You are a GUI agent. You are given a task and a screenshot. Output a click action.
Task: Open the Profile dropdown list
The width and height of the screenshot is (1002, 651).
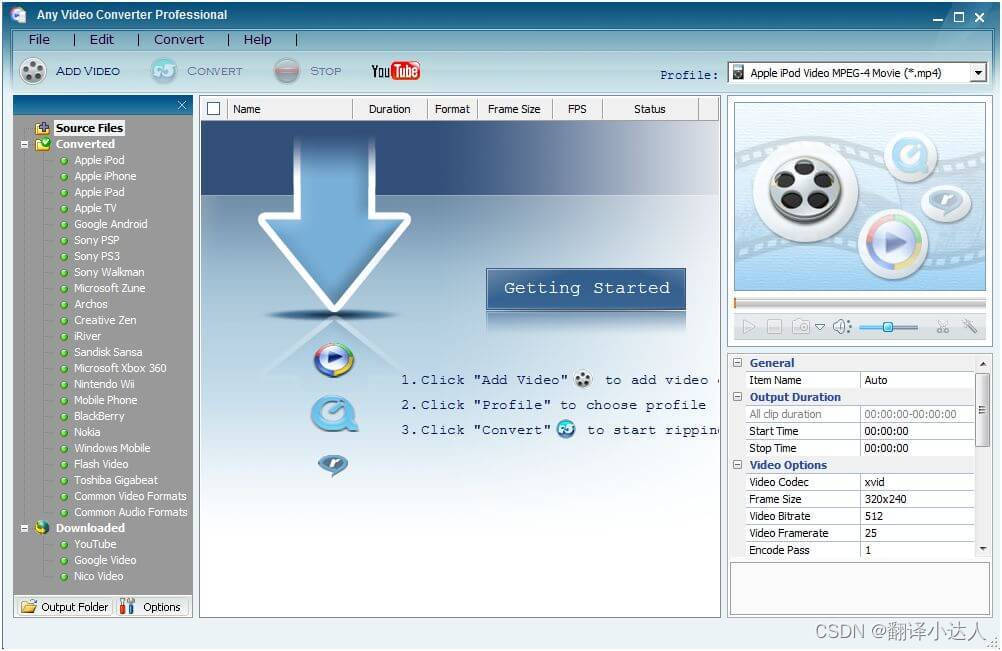(978, 73)
